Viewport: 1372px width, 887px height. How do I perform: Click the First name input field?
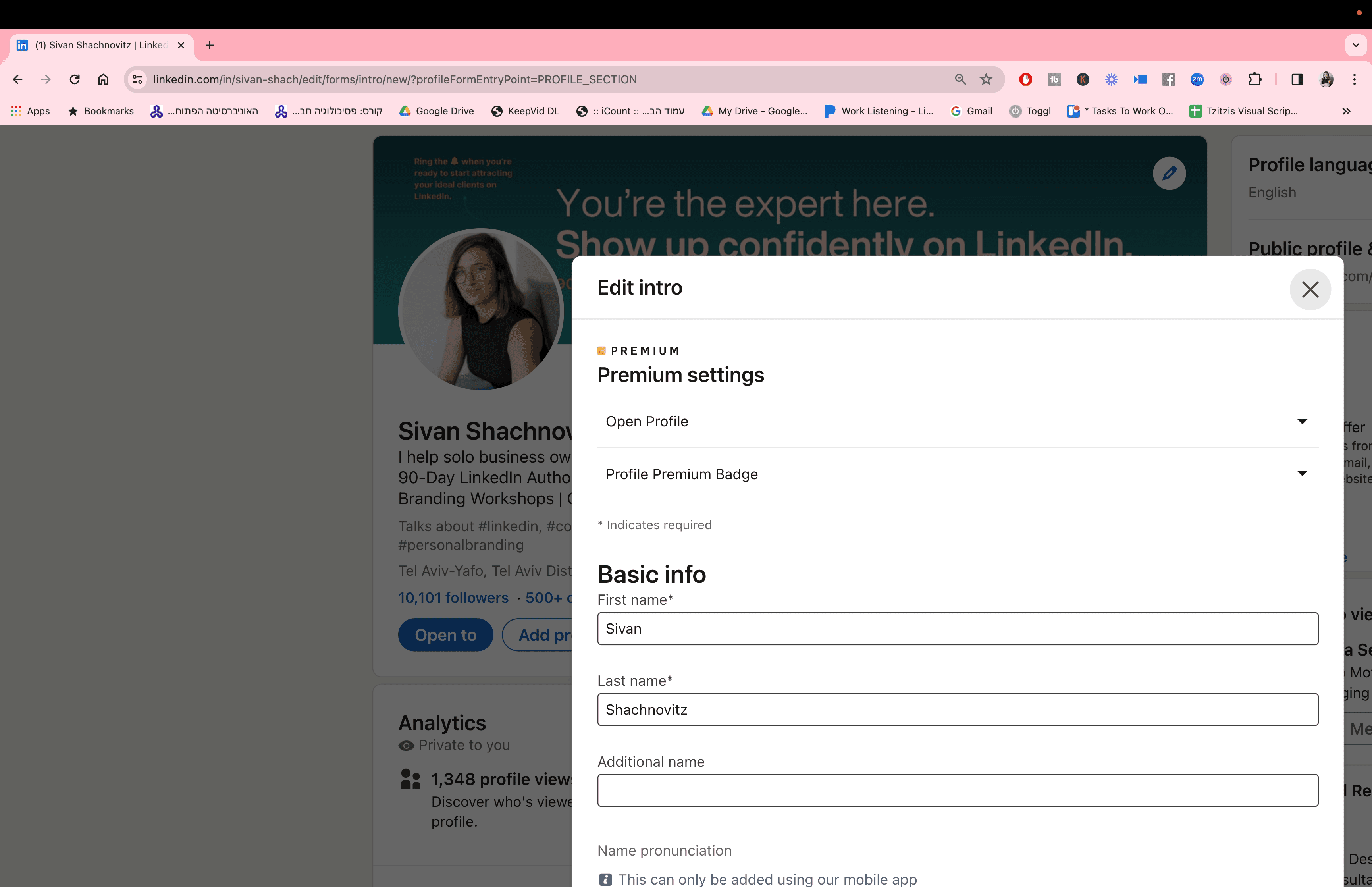pyautogui.click(x=958, y=629)
